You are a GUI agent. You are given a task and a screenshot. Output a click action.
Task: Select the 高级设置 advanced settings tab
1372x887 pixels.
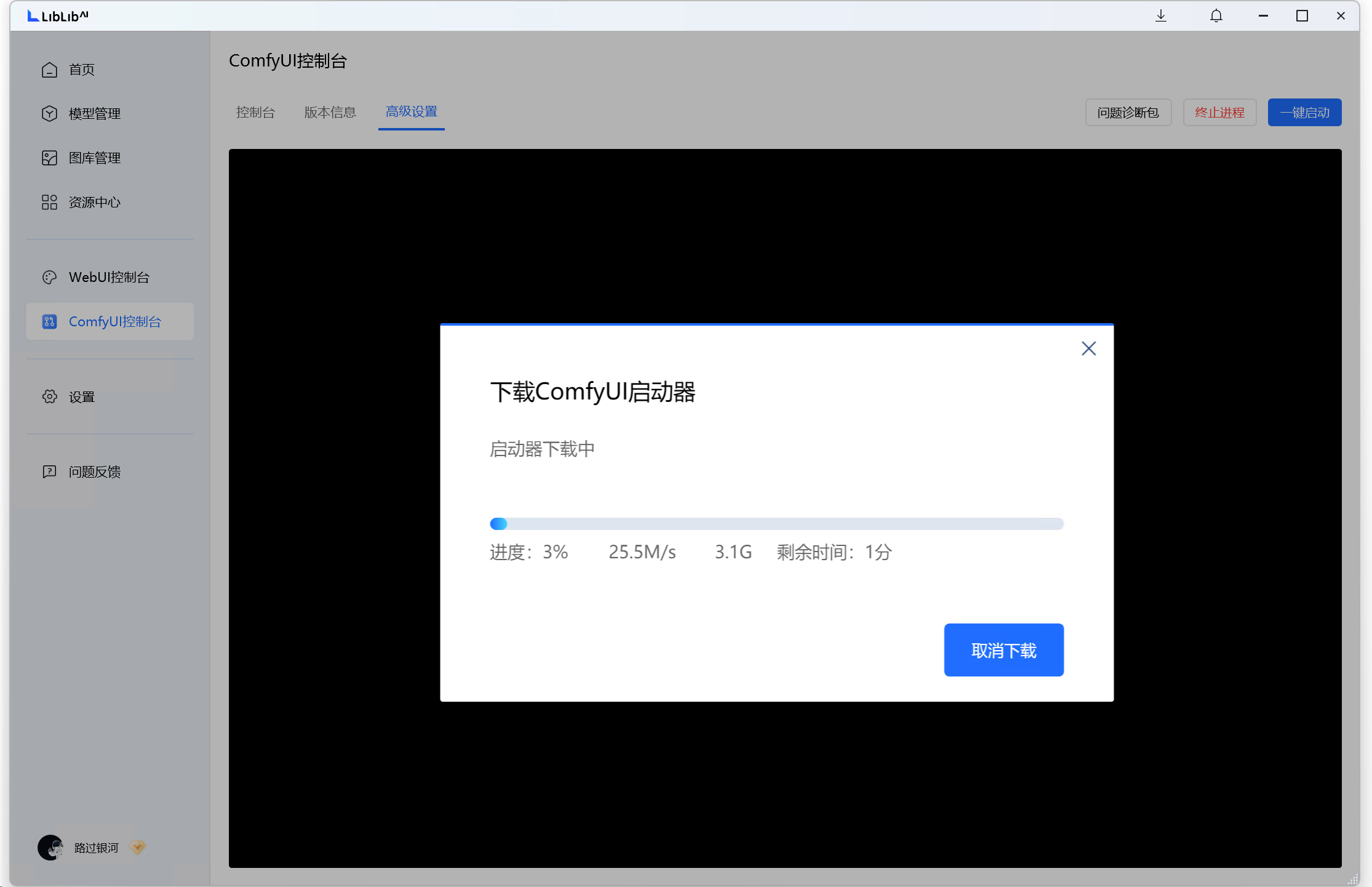(411, 112)
